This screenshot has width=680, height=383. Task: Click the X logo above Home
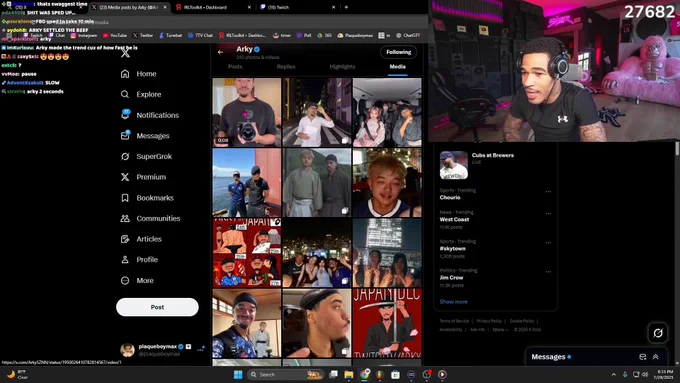click(125, 53)
